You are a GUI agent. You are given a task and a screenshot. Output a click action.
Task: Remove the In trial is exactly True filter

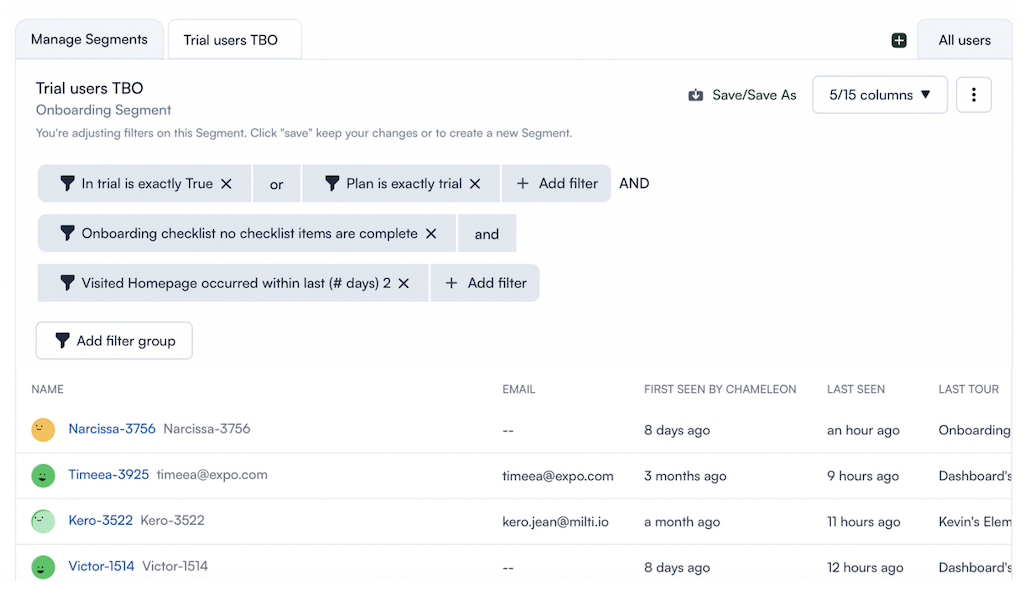coord(227,184)
